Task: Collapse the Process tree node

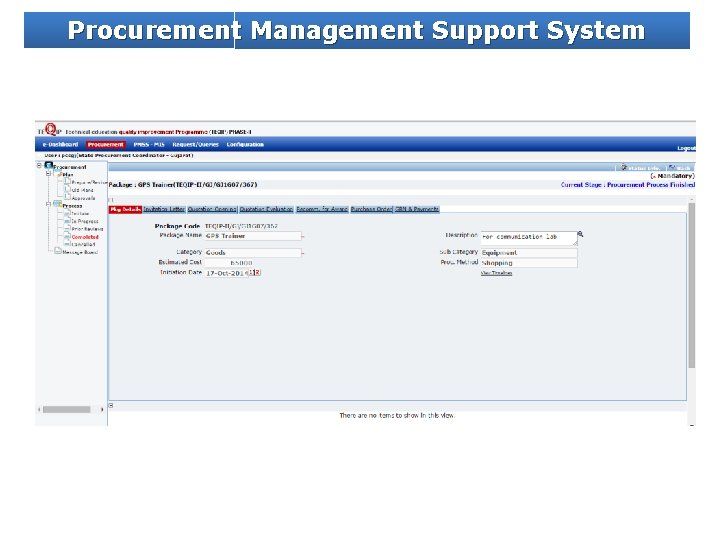Action: click(x=48, y=204)
